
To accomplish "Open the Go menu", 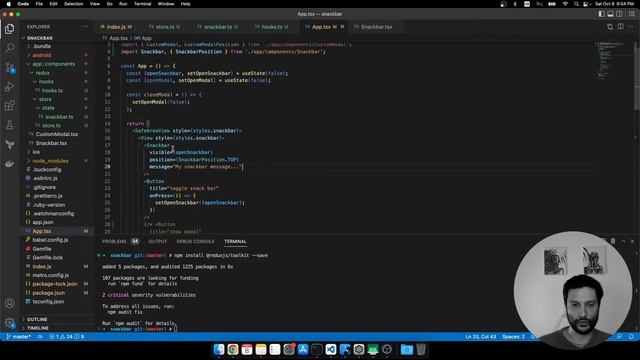I will pos(109,4).
